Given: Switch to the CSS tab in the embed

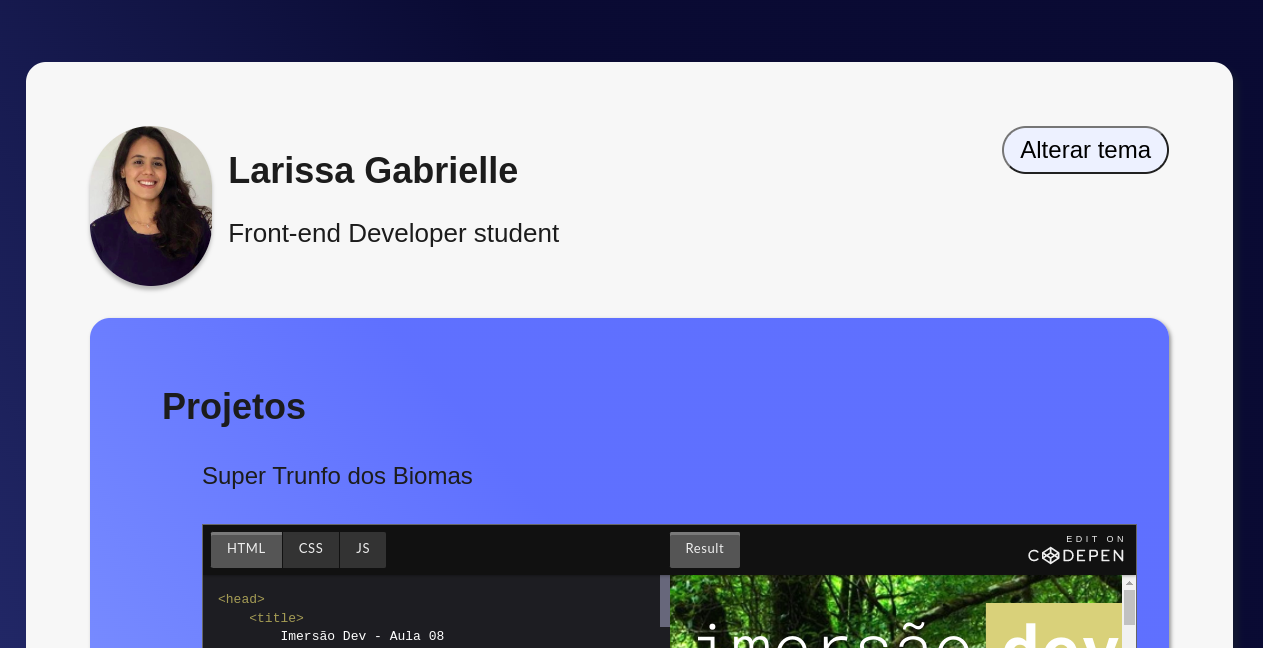Looking at the screenshot, I should [x=311, y=549].
